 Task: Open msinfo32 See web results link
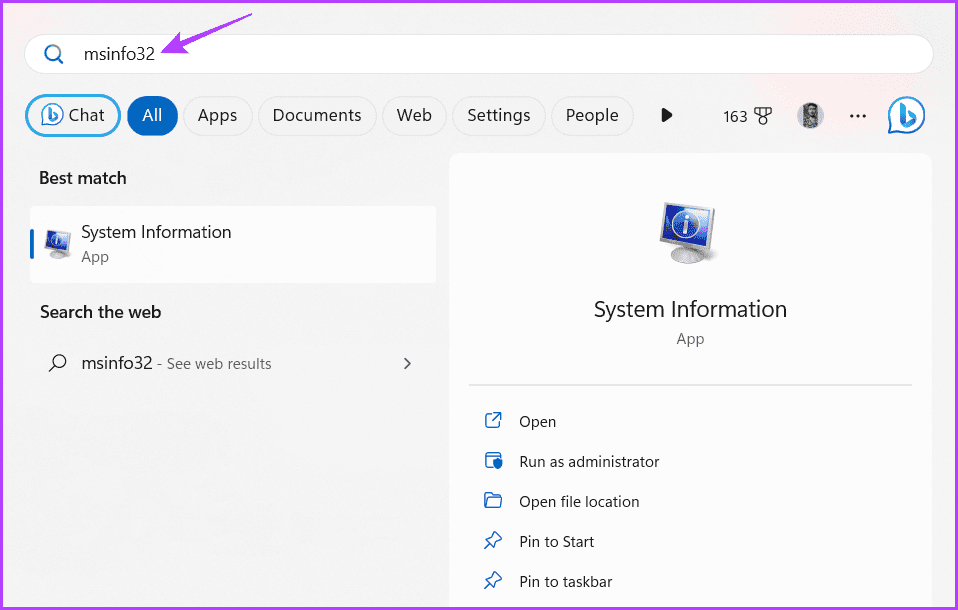coord(177,363)
